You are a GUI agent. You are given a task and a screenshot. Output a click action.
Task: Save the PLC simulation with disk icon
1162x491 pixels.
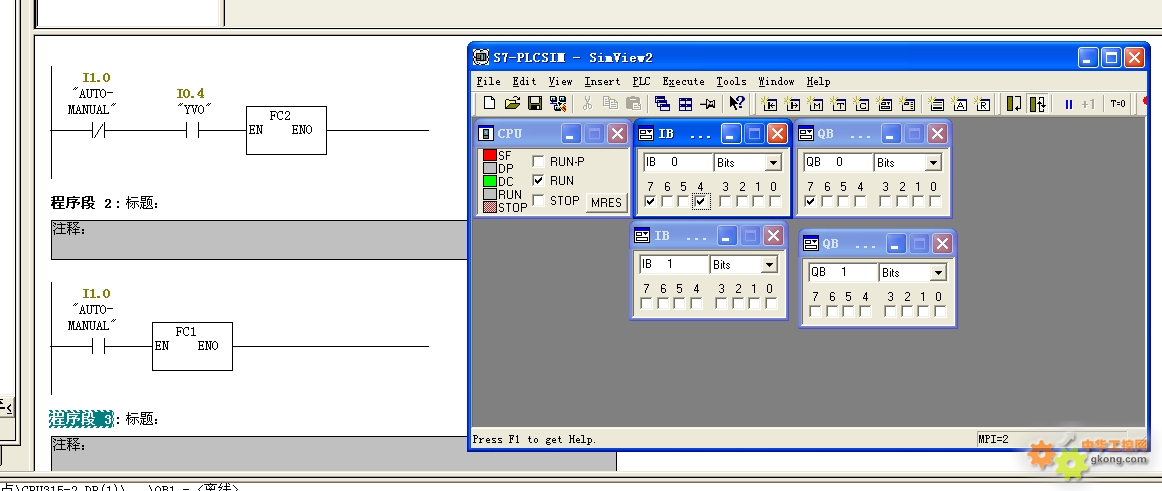click(535, 104)
